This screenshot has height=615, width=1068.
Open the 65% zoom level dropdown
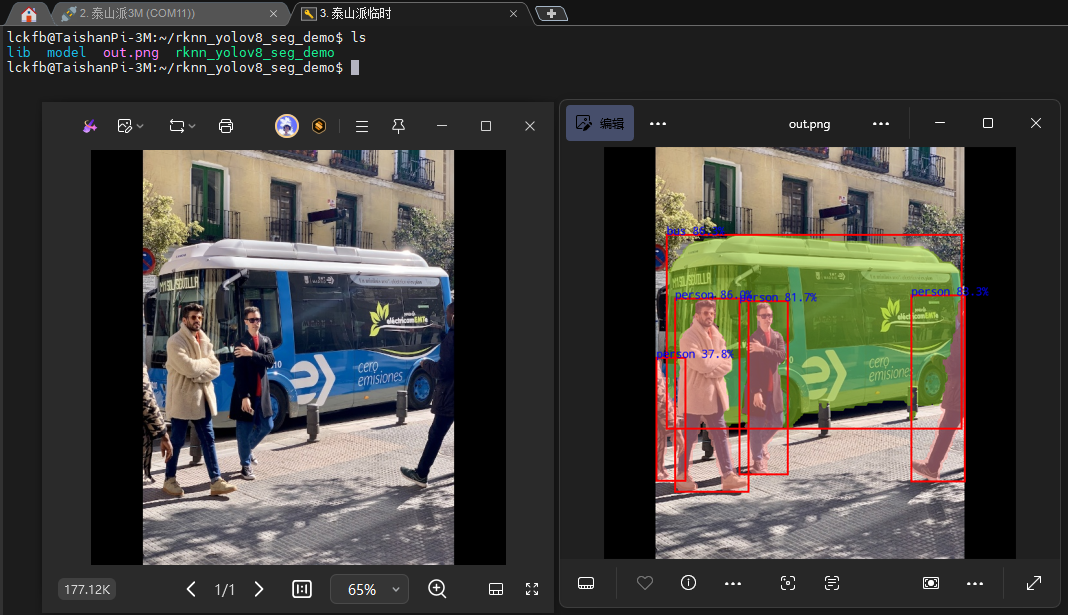(x=370, y=589)
